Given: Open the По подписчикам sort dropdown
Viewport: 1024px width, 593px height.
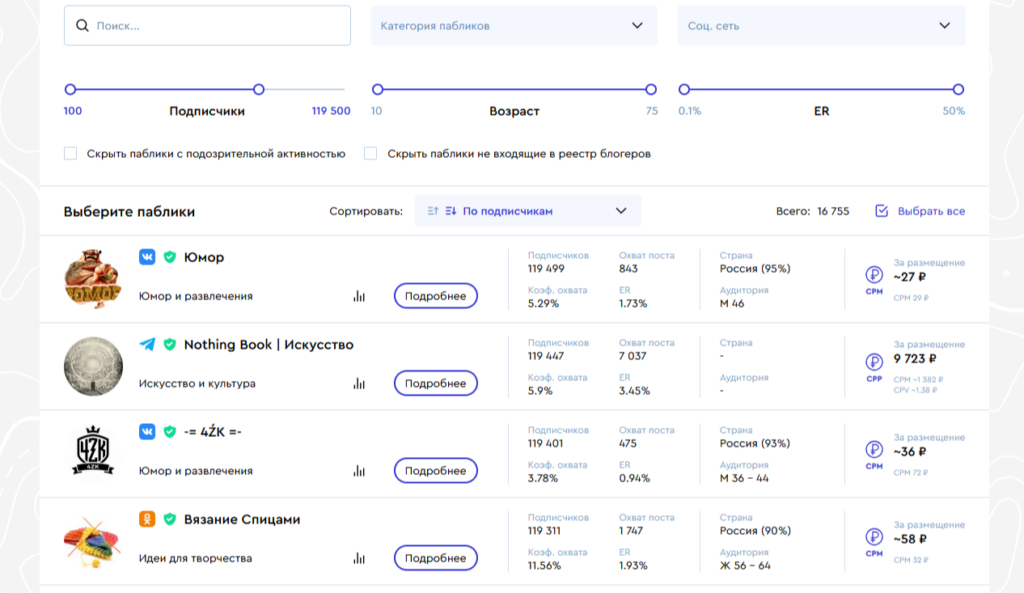Looking at the screenshot, I should [527, 211].
